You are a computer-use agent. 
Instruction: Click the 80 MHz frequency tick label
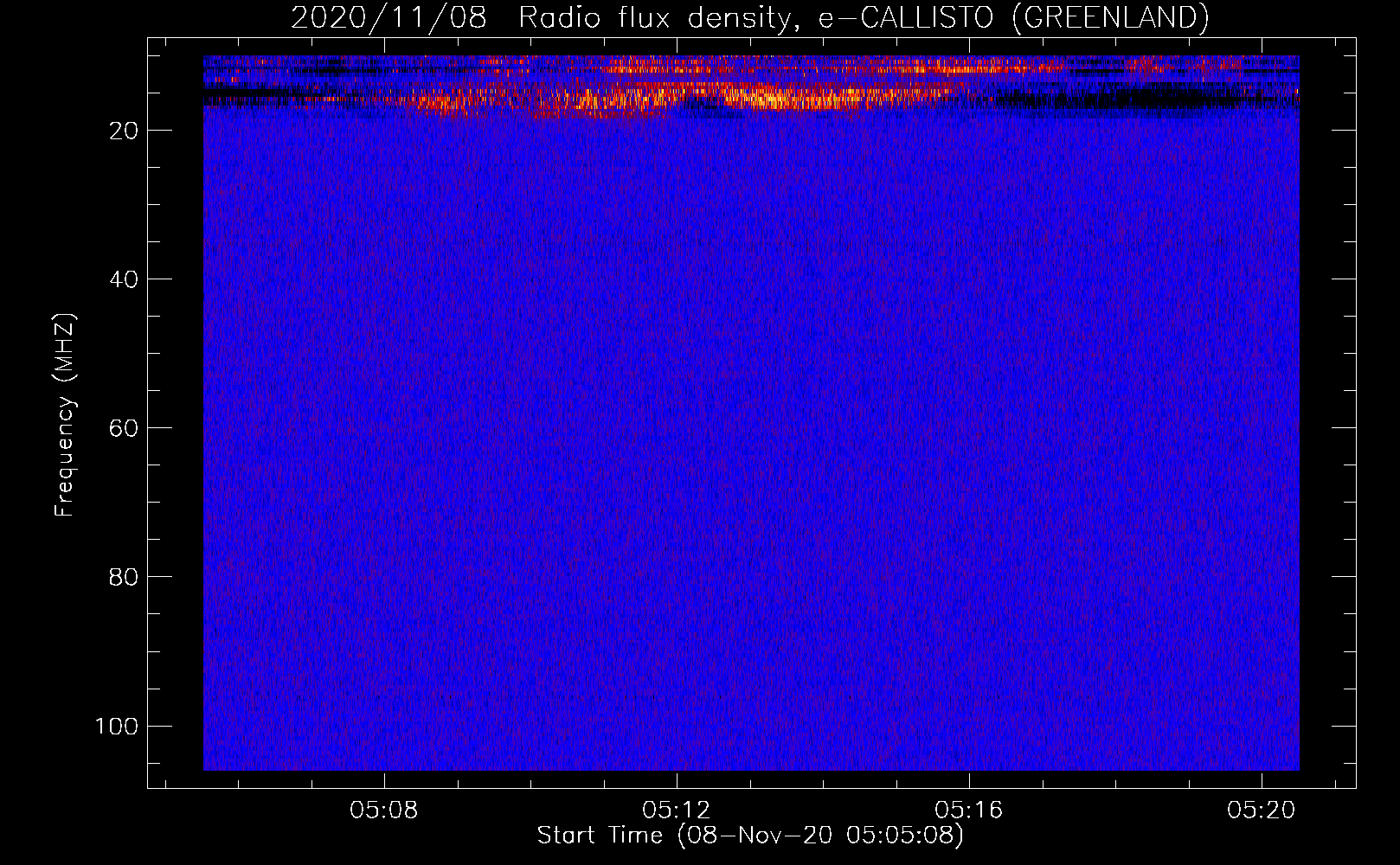pyautogui.click(x=124, y=577)
